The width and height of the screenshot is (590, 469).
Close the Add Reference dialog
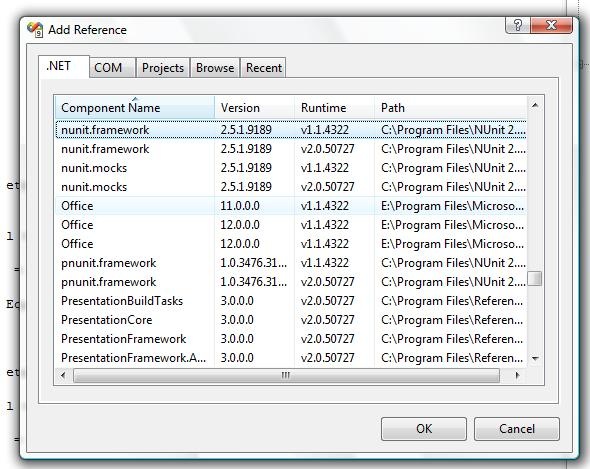(551, 25)
